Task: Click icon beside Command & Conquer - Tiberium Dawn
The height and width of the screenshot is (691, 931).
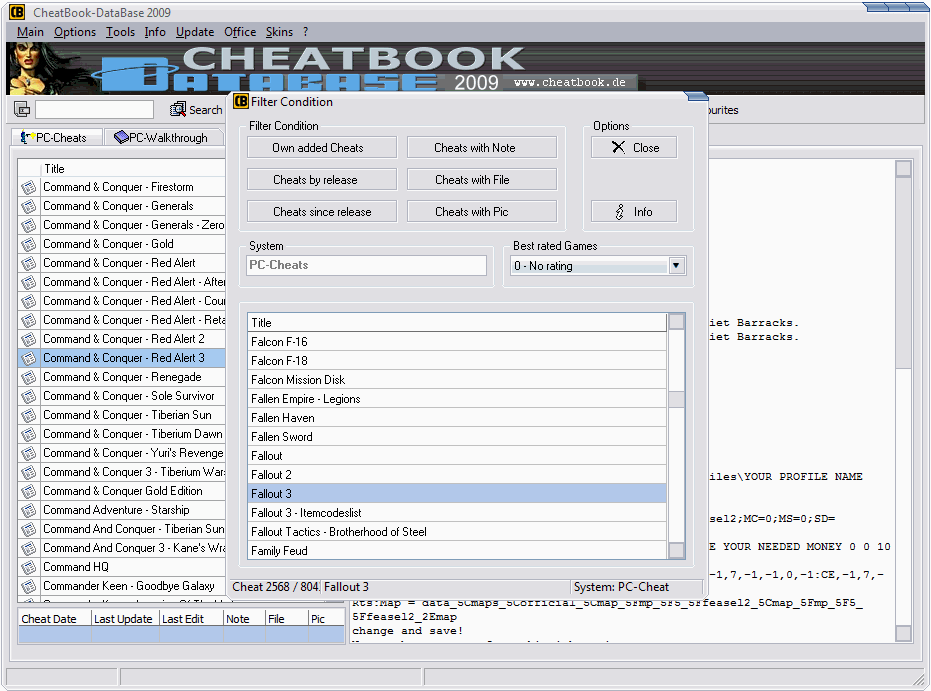Action: tap(28, 434)
